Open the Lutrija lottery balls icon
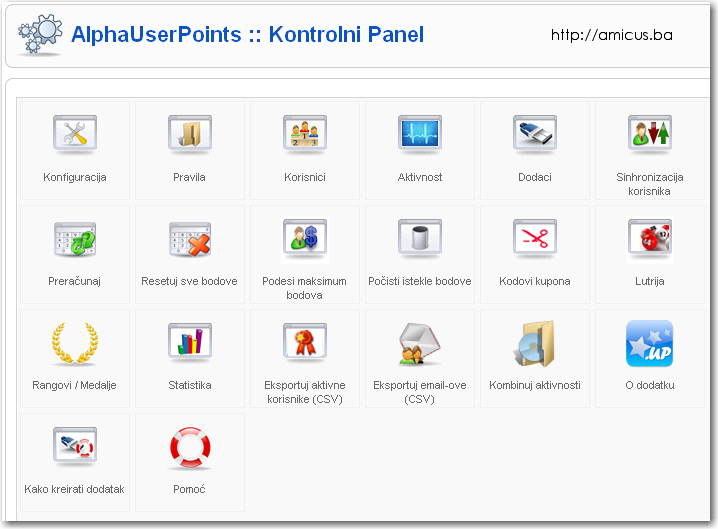718x529 pixels. click(x=649, y=237)
